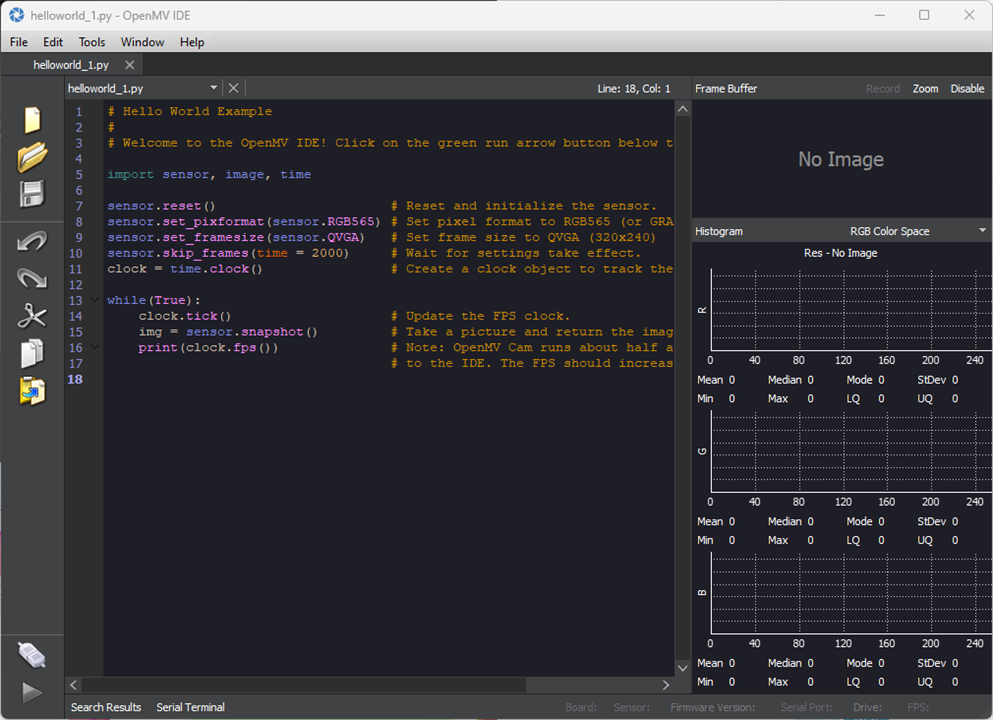Undo the last edit with the Undo arrow
Viewport: 993px width, 720px height.
32,241
